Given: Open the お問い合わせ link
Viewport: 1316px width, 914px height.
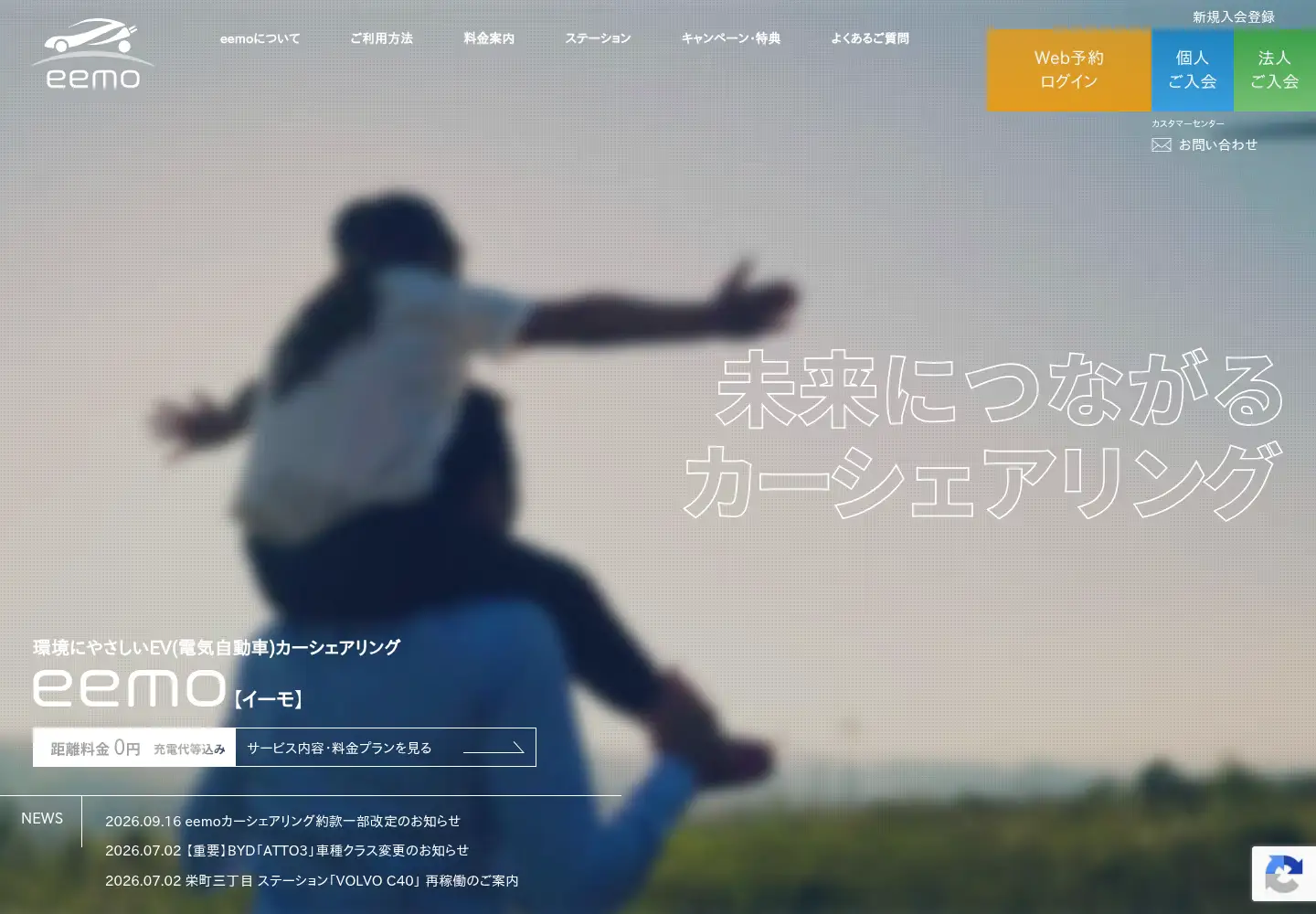Looking at the screenshot, I should (1218, 144).
